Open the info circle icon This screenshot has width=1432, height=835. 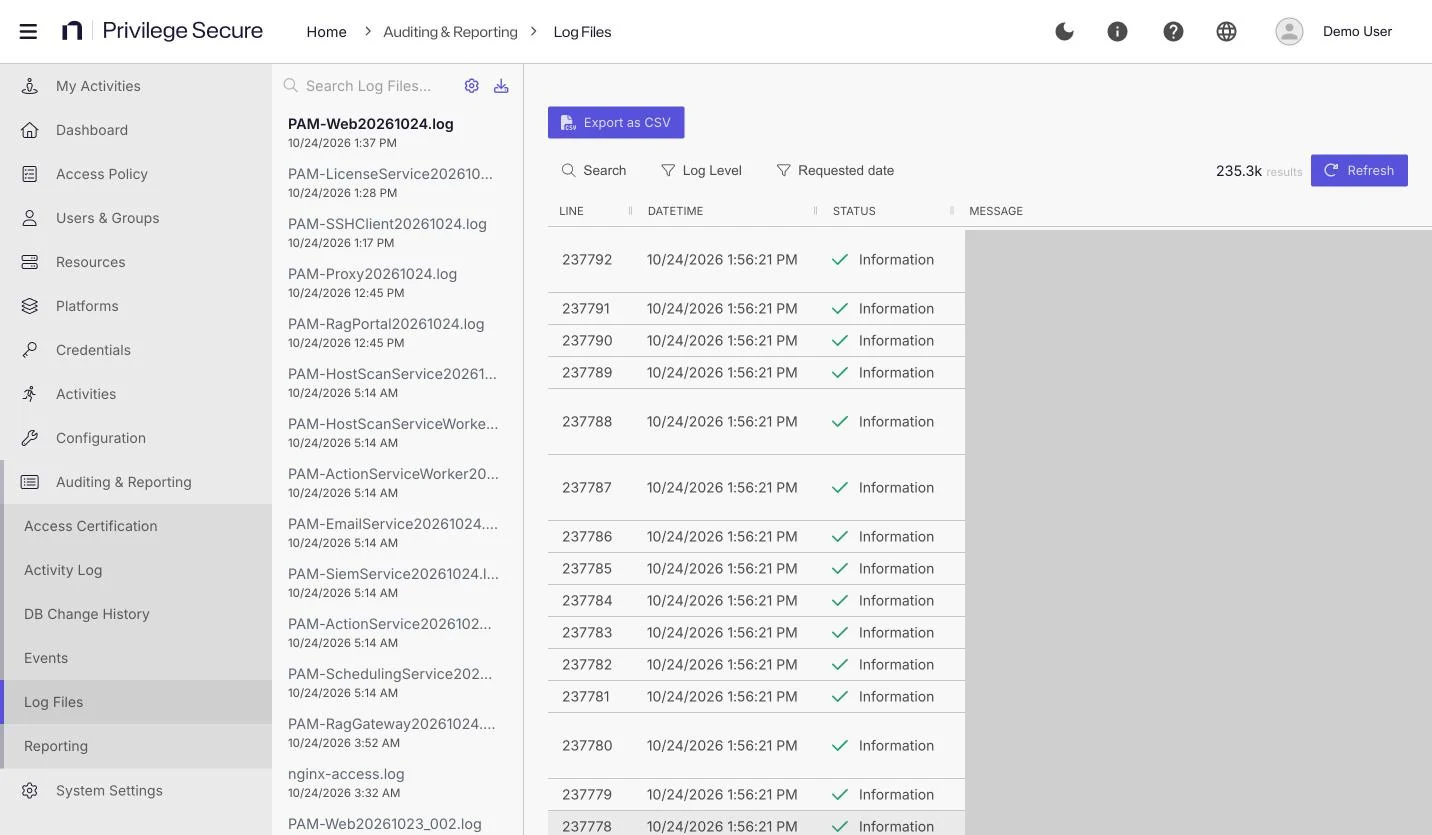(x=1118, y=32)
